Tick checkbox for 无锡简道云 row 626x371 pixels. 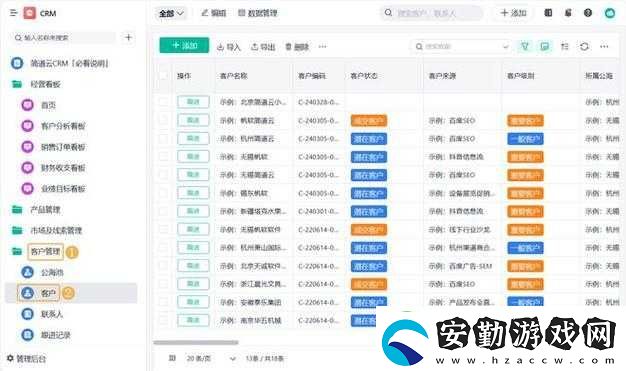(164, 175)
